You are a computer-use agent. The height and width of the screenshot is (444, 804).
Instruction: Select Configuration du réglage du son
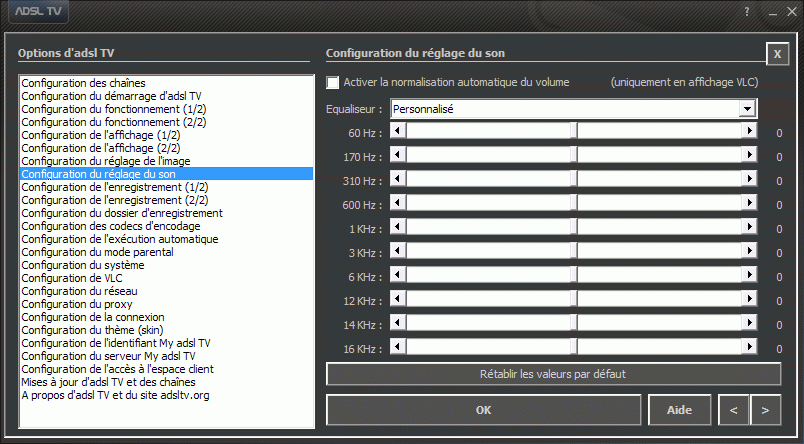pos(166,174)
